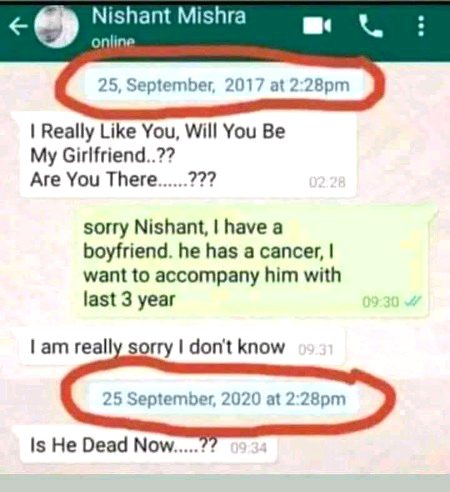
Task: Select the 'Will You Be My Girlfriend' message
Action: click(188, 156)
